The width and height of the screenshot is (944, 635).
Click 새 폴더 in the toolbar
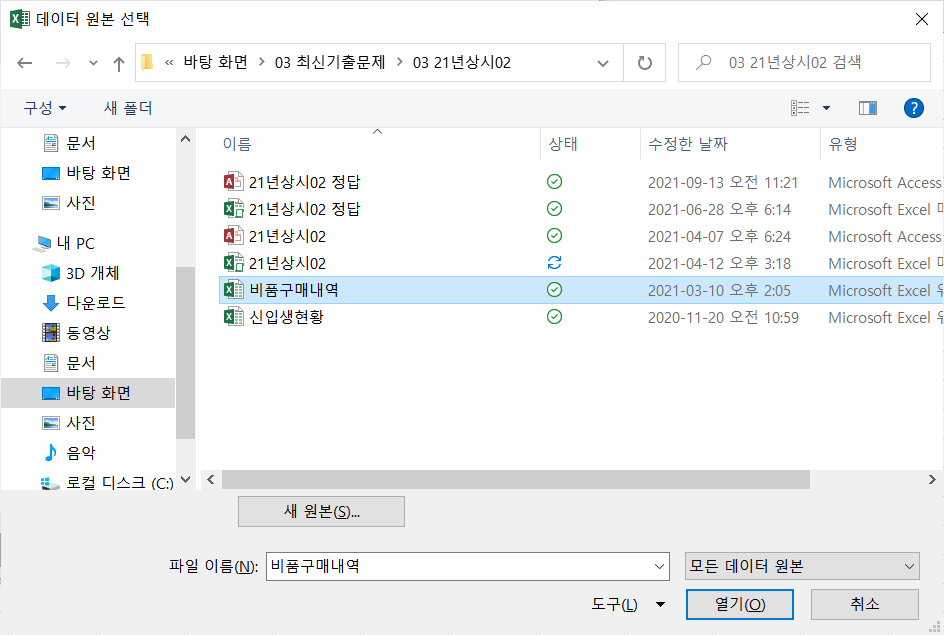click(130, 108)
